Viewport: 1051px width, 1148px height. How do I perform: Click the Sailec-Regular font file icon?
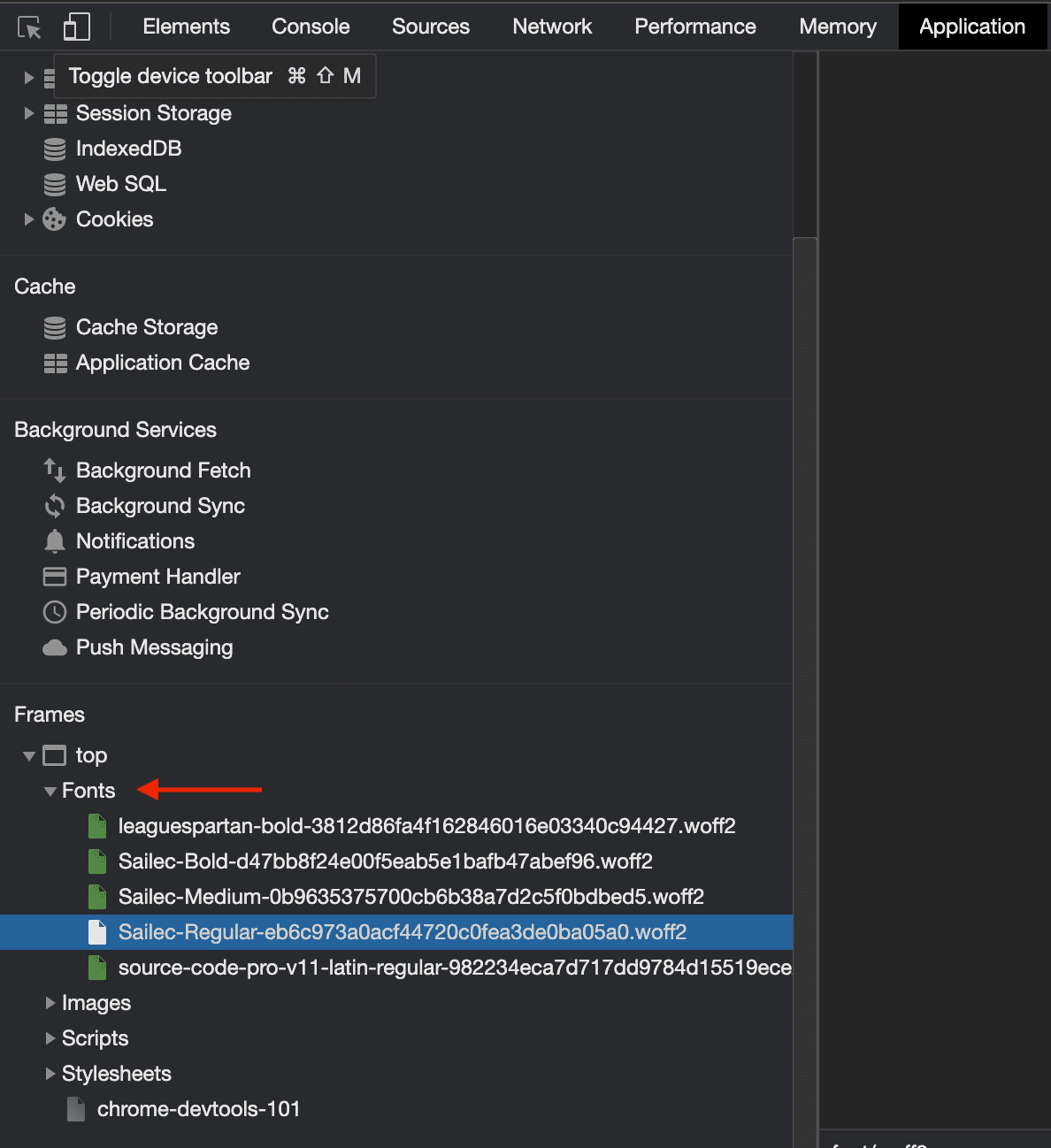[x=97, y=932]
